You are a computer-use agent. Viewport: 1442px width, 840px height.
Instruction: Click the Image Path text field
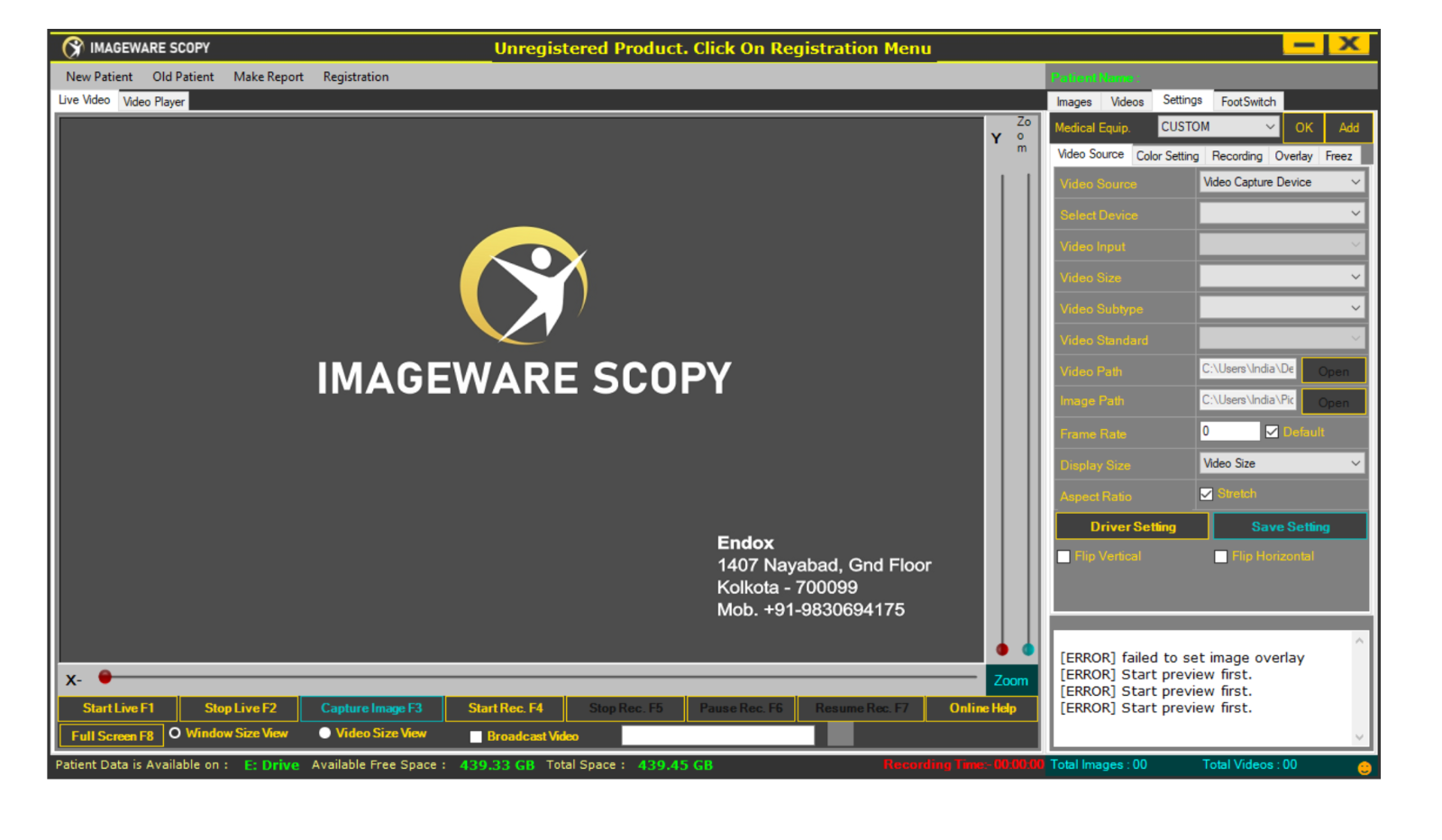[1247, 399]
